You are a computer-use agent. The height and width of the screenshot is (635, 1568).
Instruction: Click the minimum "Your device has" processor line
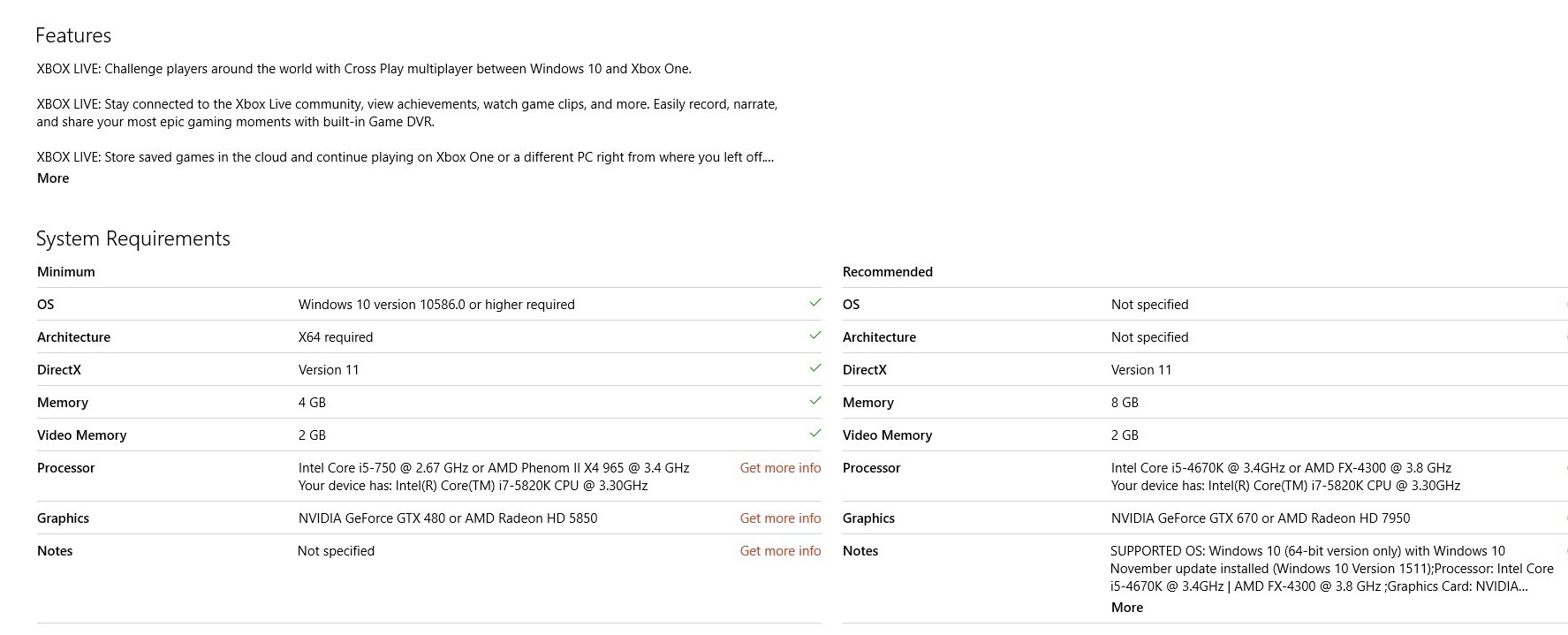pyautogui.click(x=473, y=486)
